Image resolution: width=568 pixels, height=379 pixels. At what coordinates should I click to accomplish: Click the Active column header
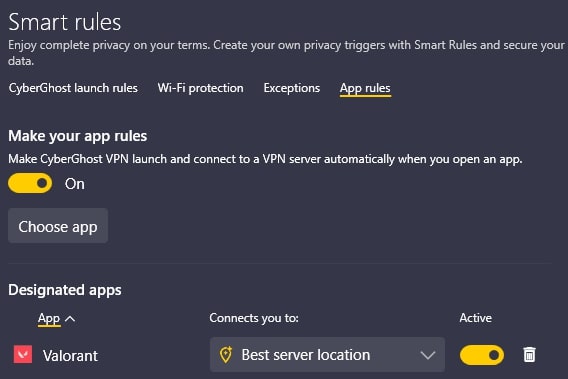pyautogui.click(x=475, y=318)
